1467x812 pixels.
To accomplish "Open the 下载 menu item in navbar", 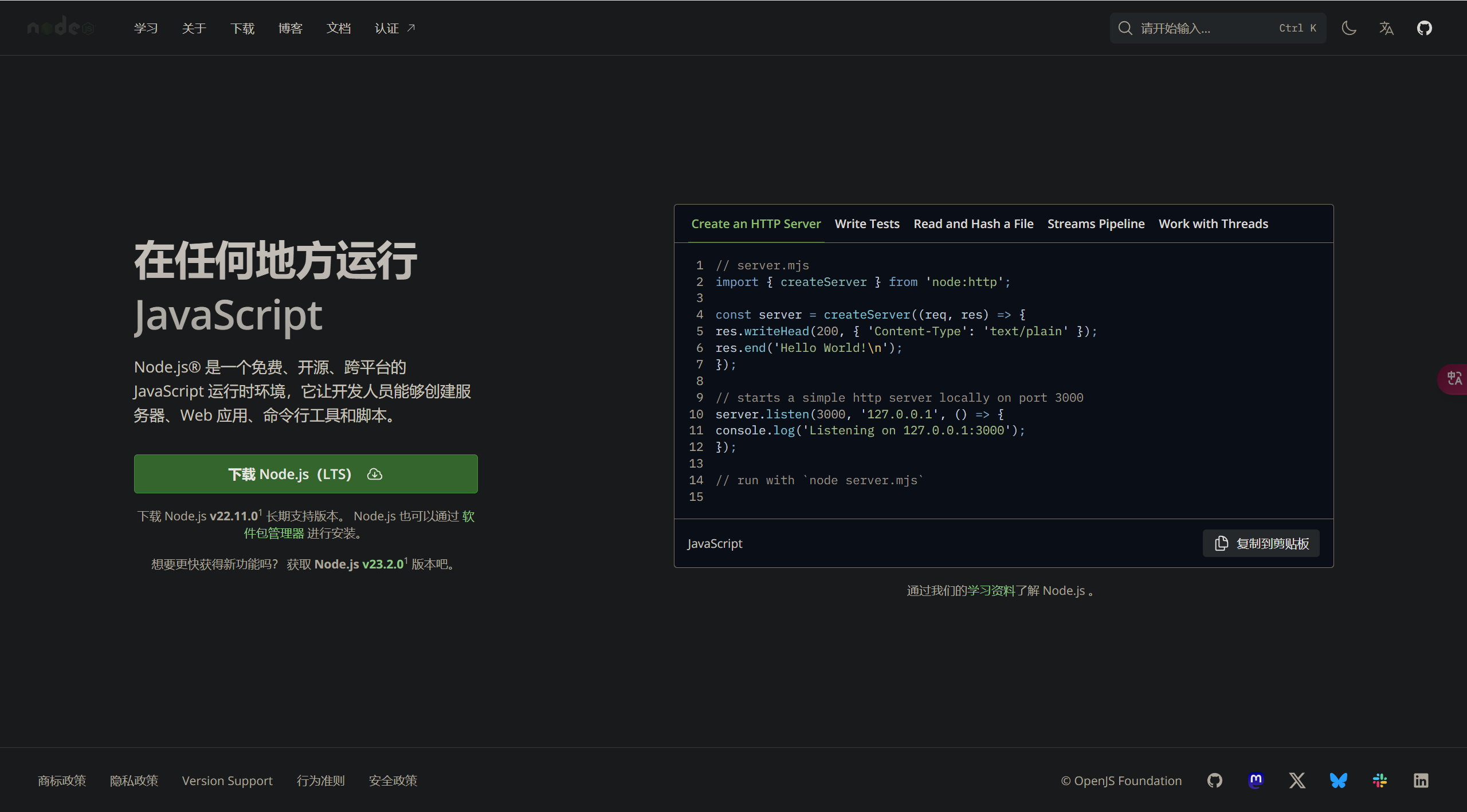I will pyautogui.click(x=242, y=28).
